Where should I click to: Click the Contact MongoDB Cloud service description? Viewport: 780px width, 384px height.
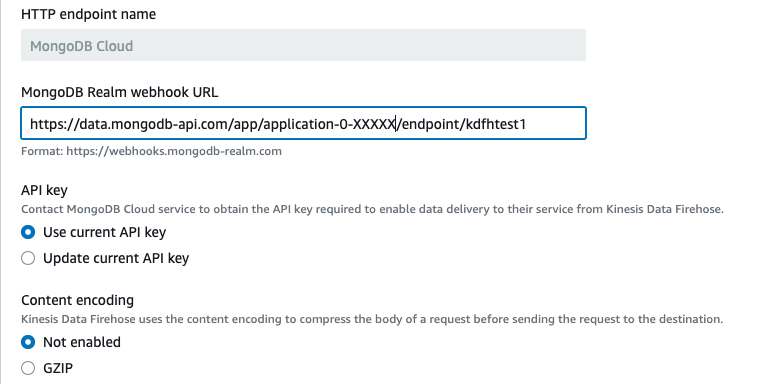point(372,209)
